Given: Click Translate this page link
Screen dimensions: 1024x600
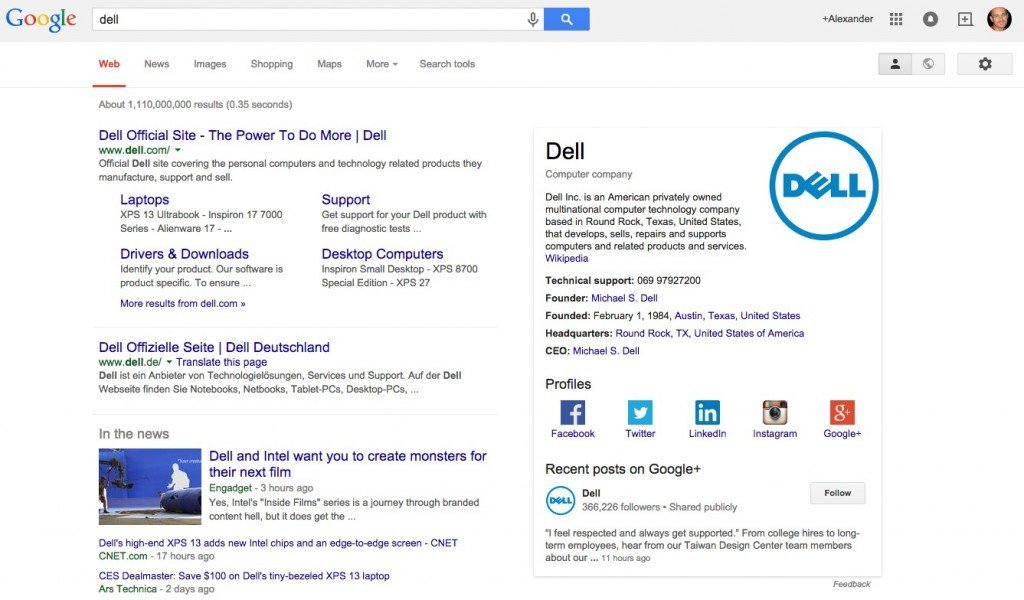Looking at the screenshot, I should (221, 362).
